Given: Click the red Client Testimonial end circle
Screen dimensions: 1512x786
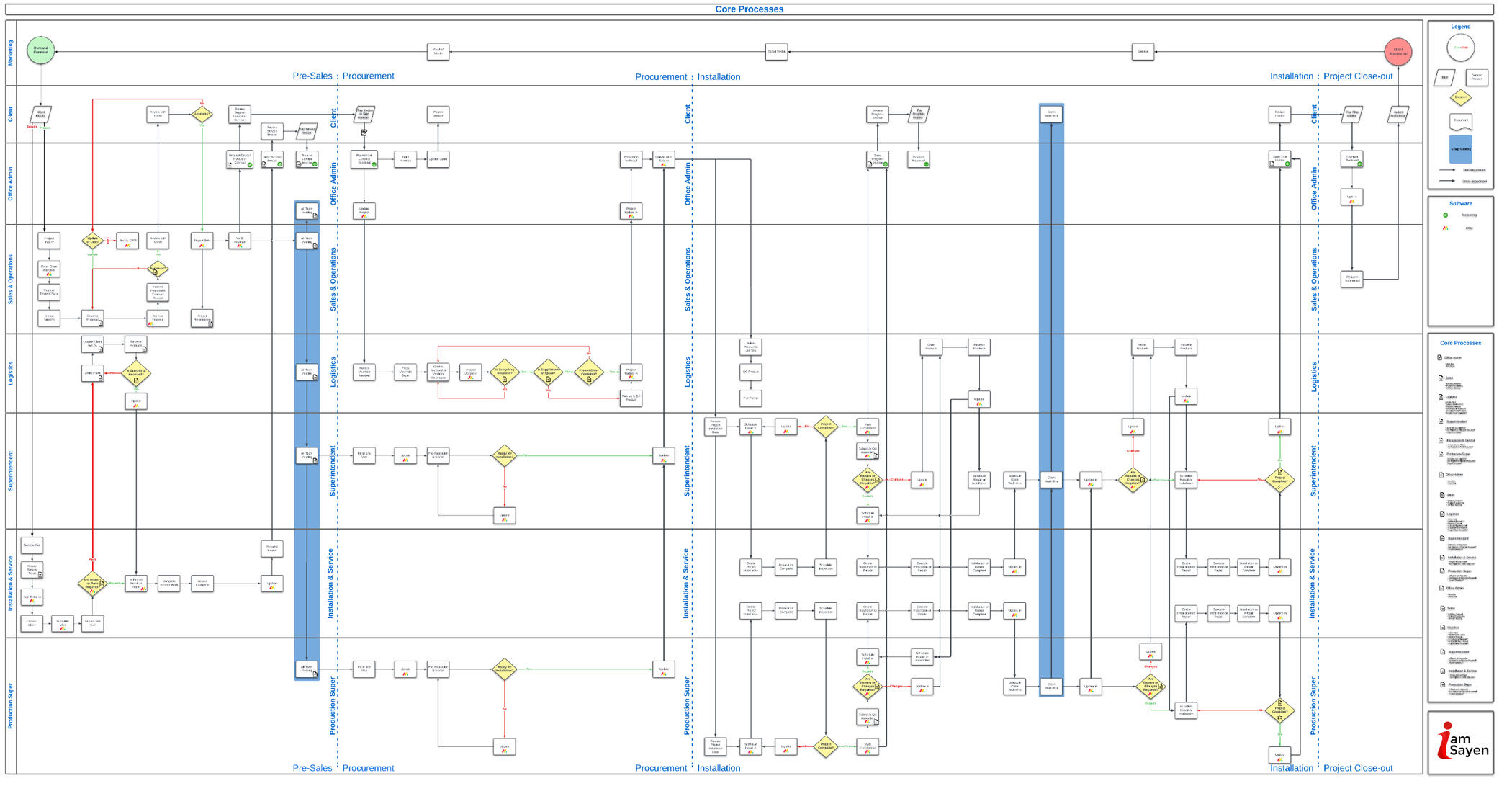Looking at the screenshot, I should (1398, 52).
